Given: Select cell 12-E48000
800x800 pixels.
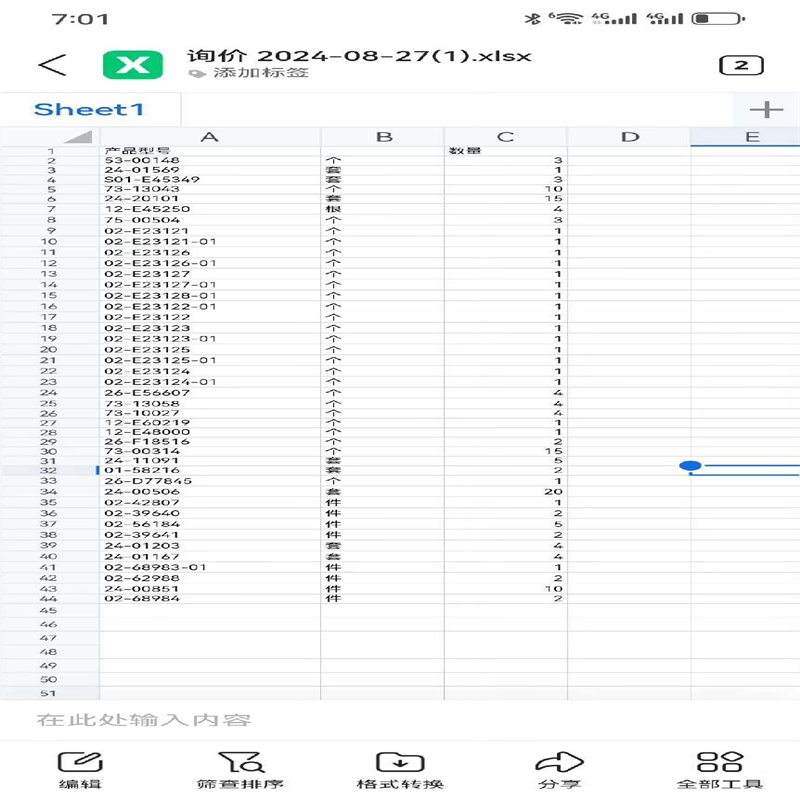Looking at the screenshot, I should 210,432.
